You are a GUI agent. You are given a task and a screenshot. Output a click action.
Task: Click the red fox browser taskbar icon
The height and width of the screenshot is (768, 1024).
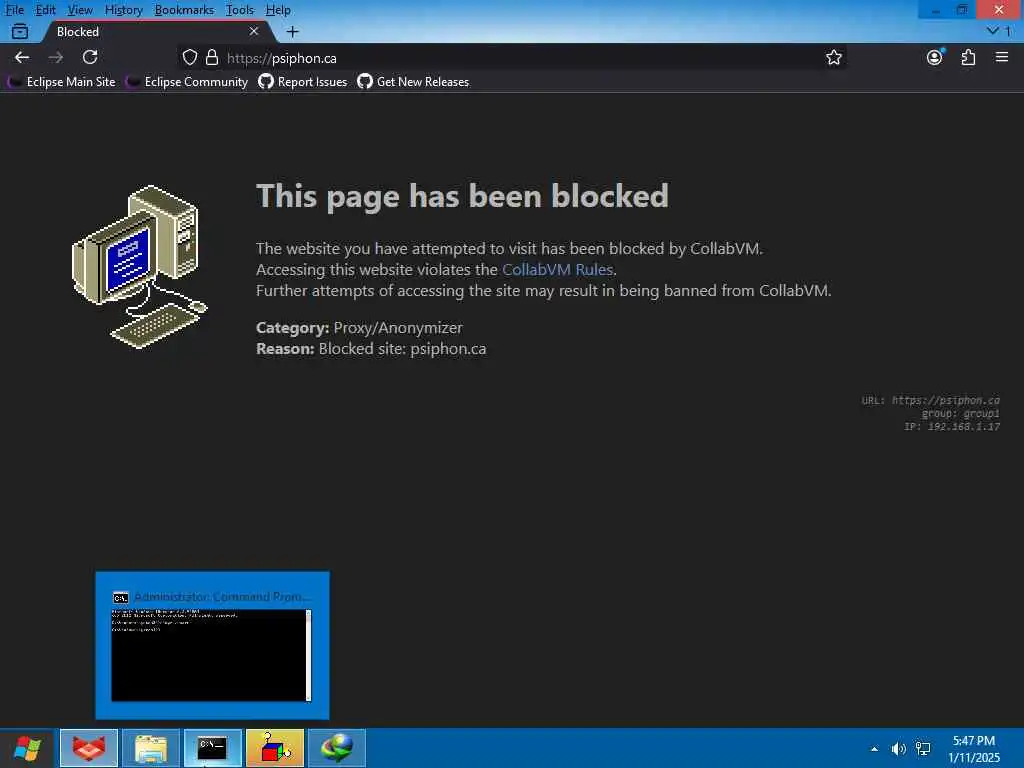pyautogui.click(x=89, y=748)
